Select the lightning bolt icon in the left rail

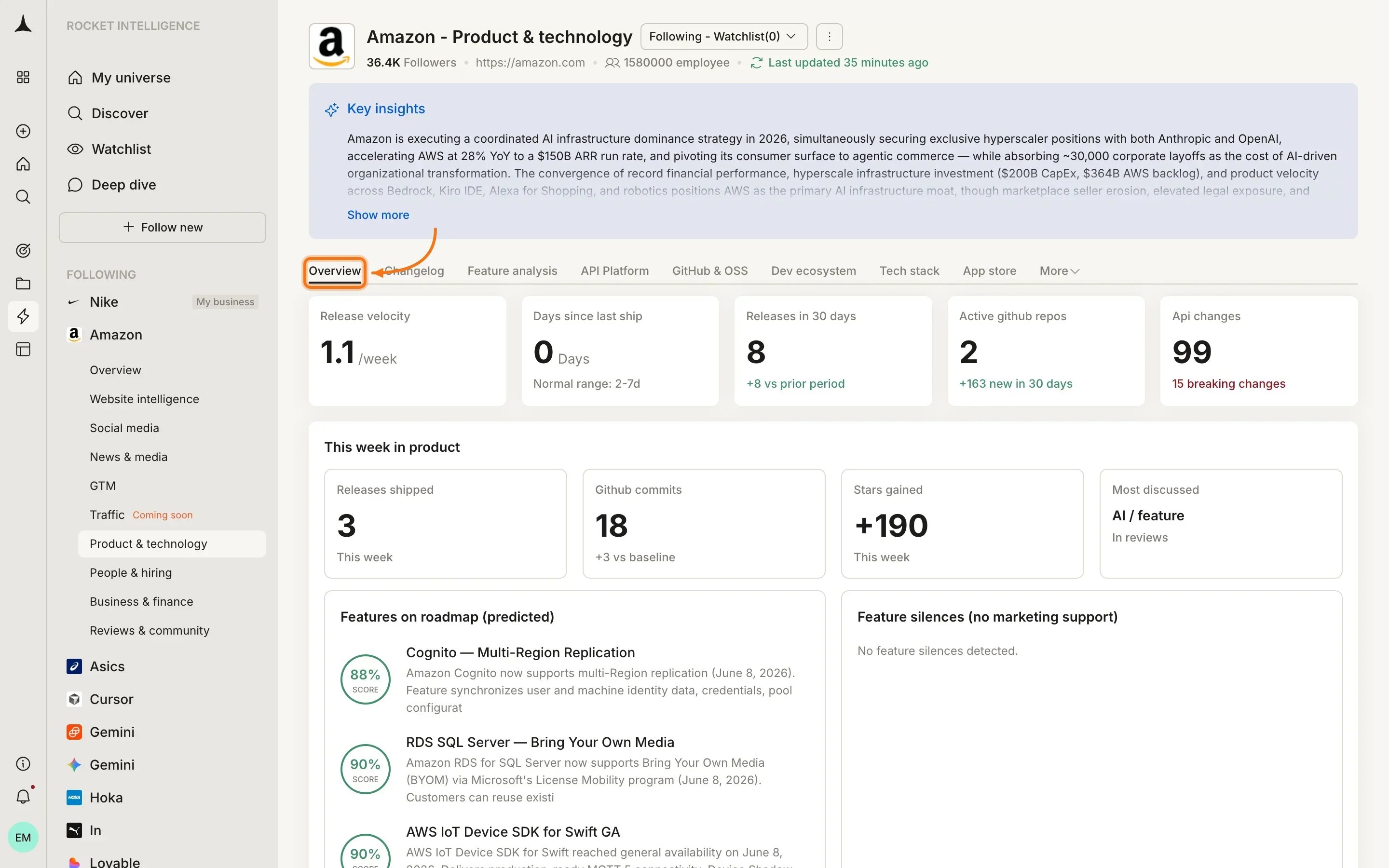23,316
